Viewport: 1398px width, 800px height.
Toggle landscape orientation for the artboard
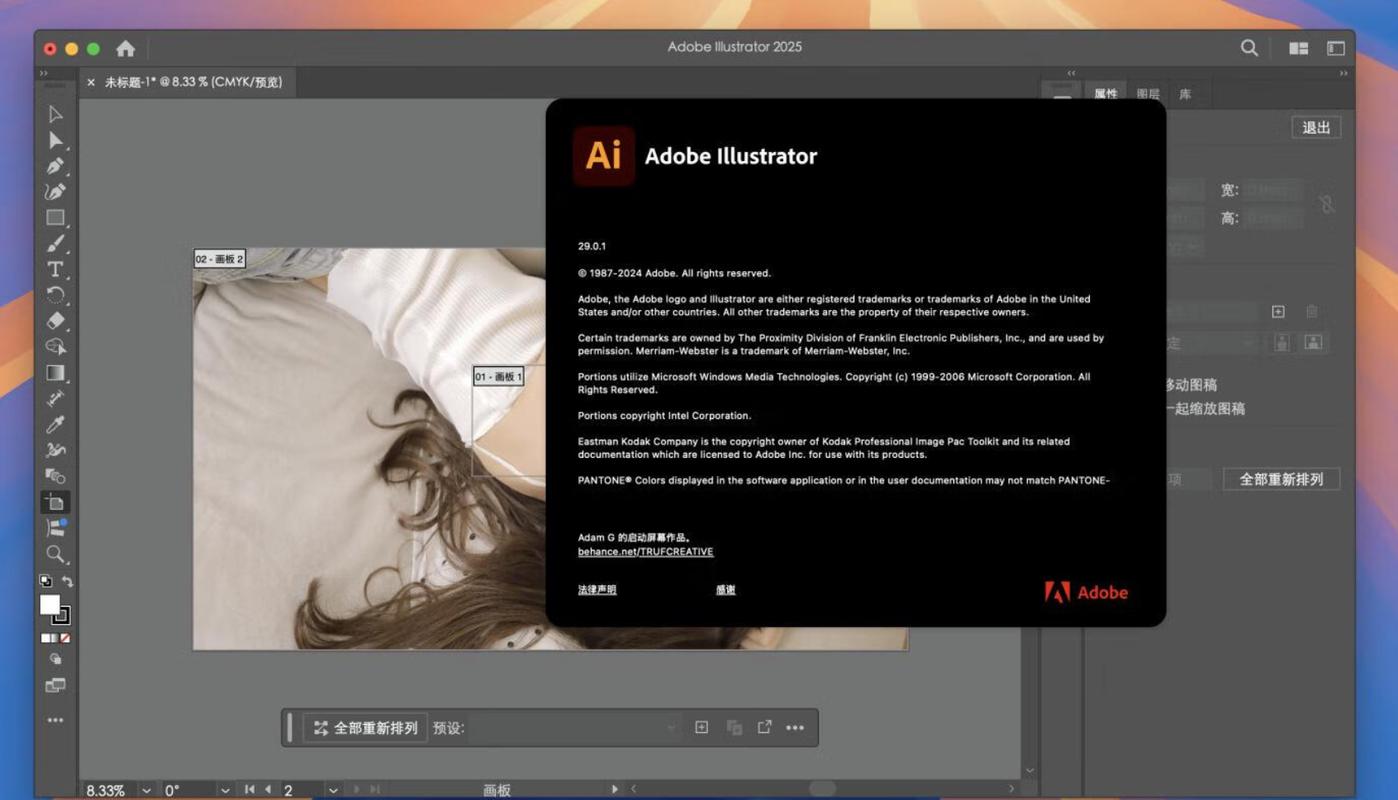(x=1313, y=343)
